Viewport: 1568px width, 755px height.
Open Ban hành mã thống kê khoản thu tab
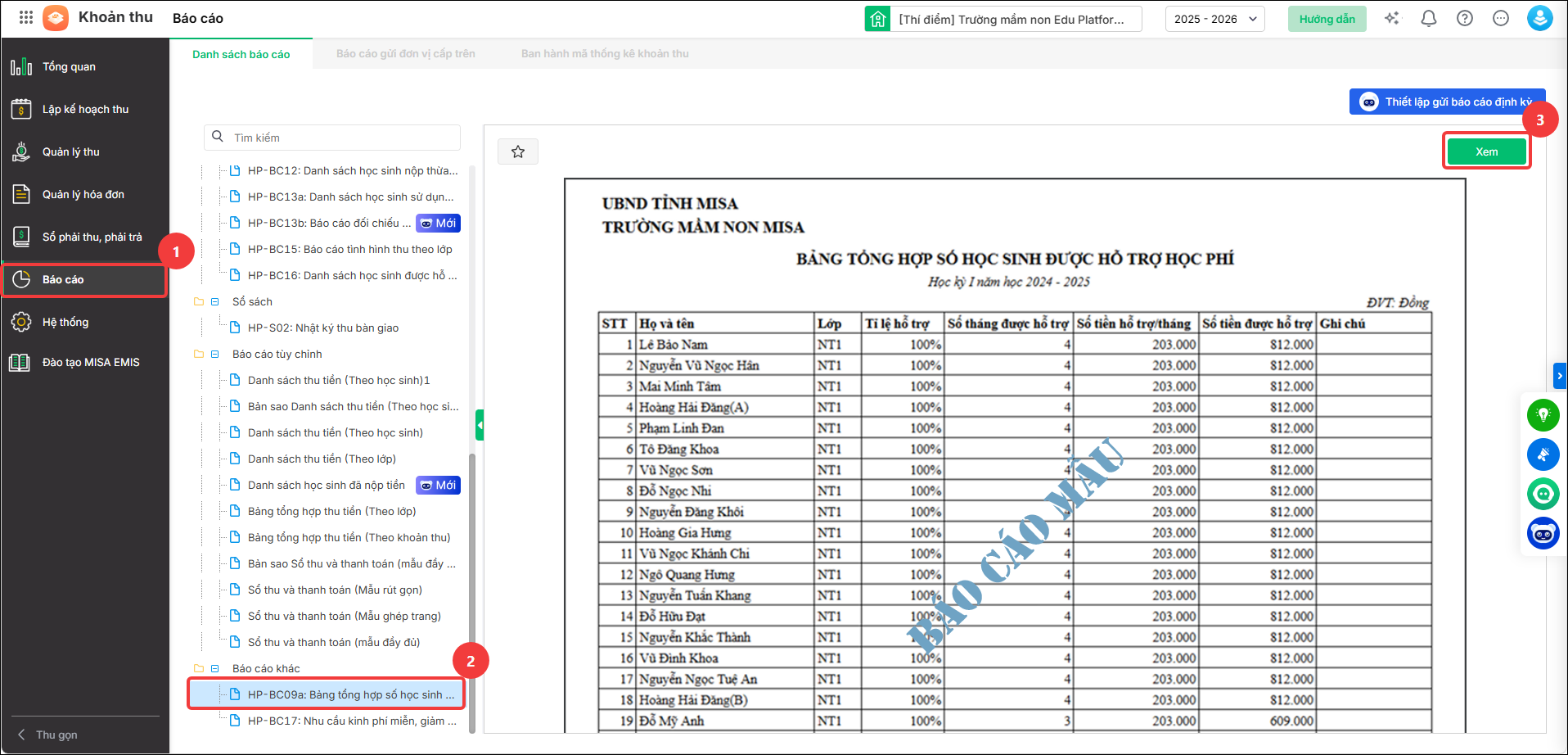tap(605, 54)
